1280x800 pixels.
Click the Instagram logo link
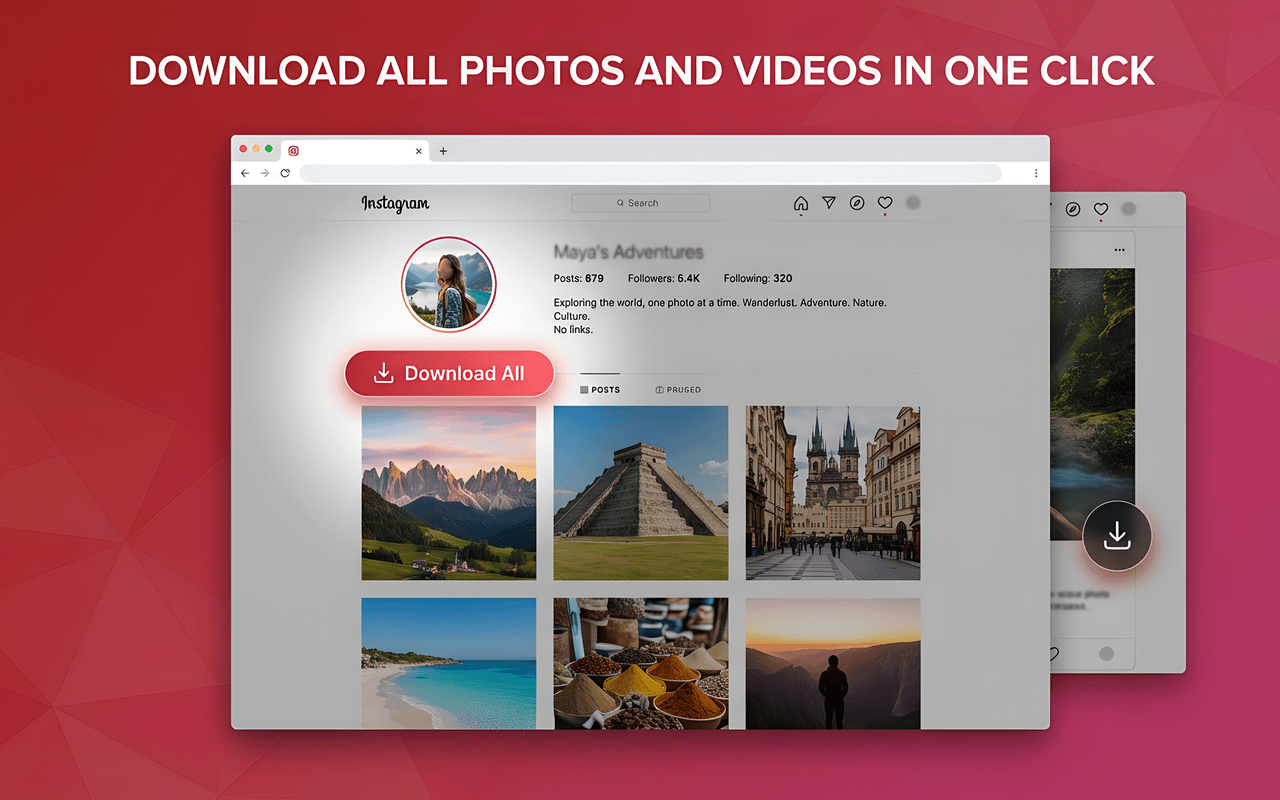tap(395, 204)
